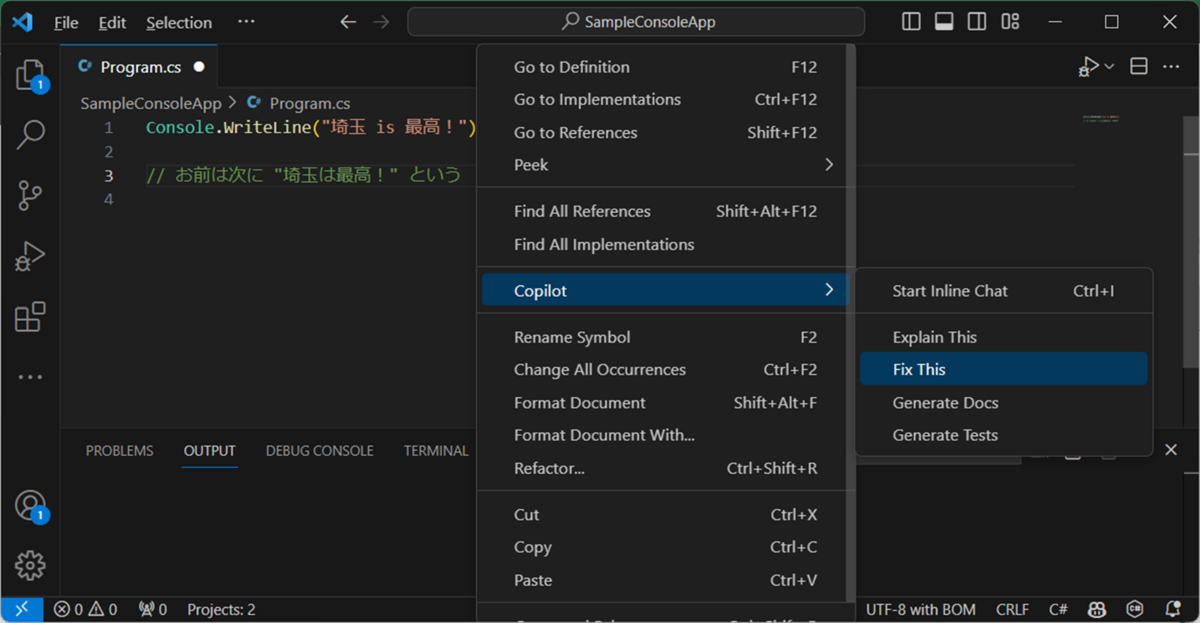
Task: Click the Accounts icon in the activity bar
Action: tap(31, 505)
